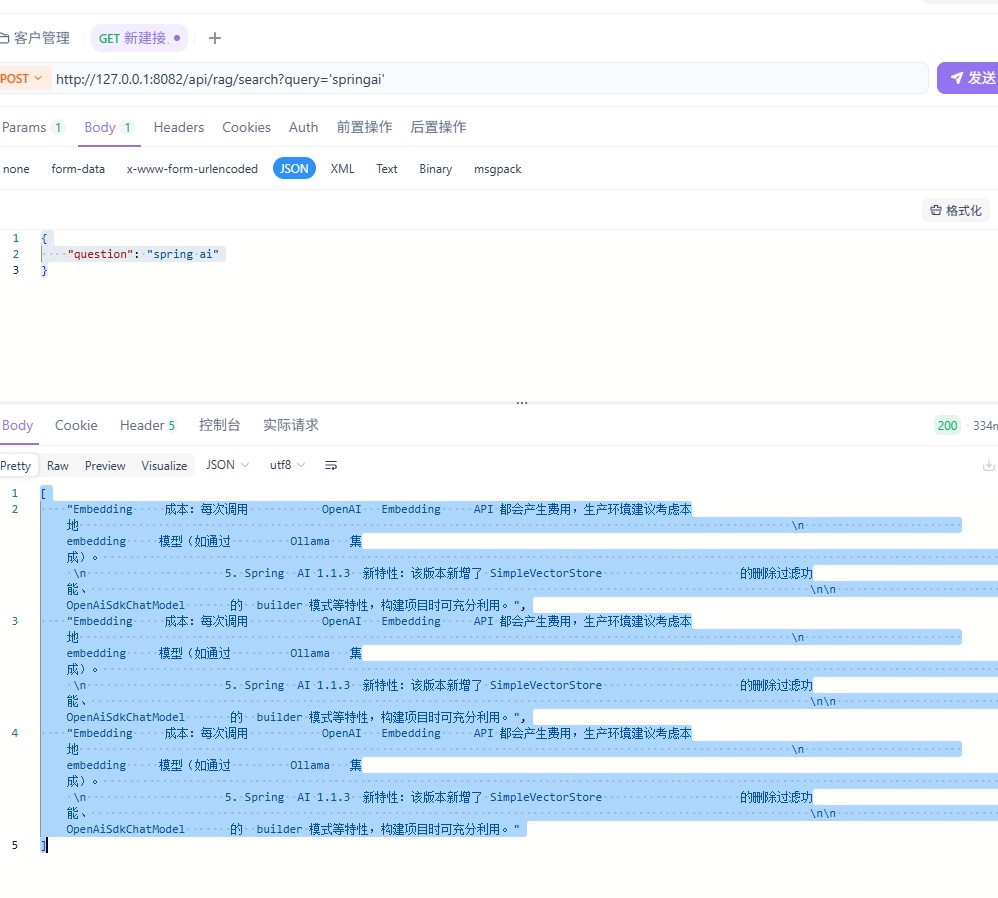
Task: Click the paper plane send icon
Action: 957,78
